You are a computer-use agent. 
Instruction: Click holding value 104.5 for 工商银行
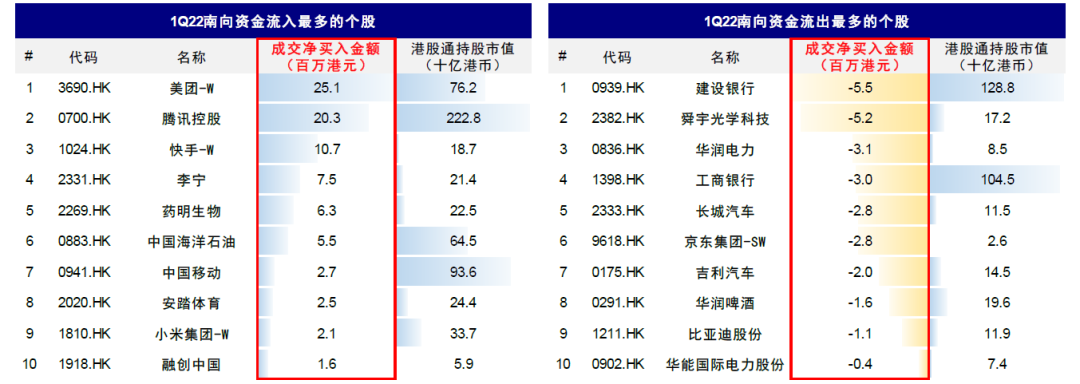(x=997, y=180)
